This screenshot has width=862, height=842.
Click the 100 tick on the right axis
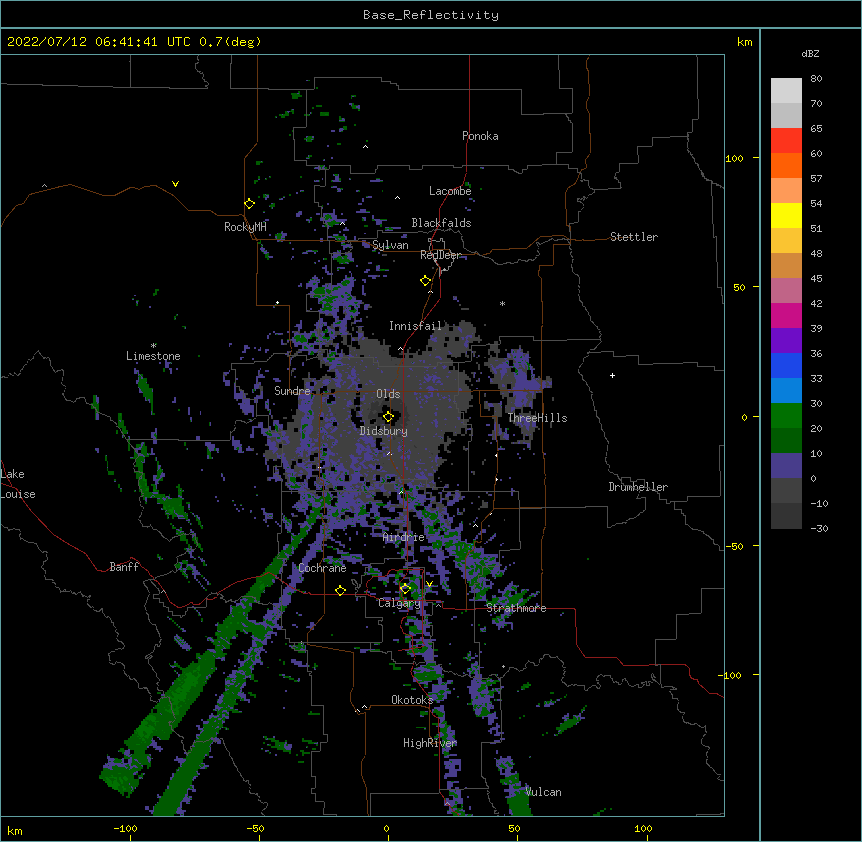734,158
